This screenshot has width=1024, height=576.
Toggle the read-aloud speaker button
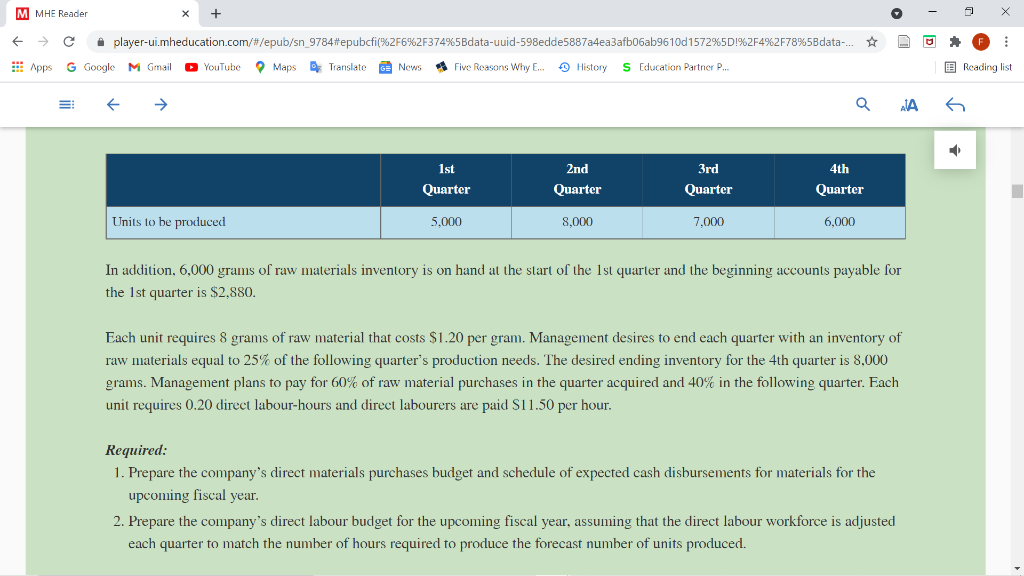(x=955, y=149)
